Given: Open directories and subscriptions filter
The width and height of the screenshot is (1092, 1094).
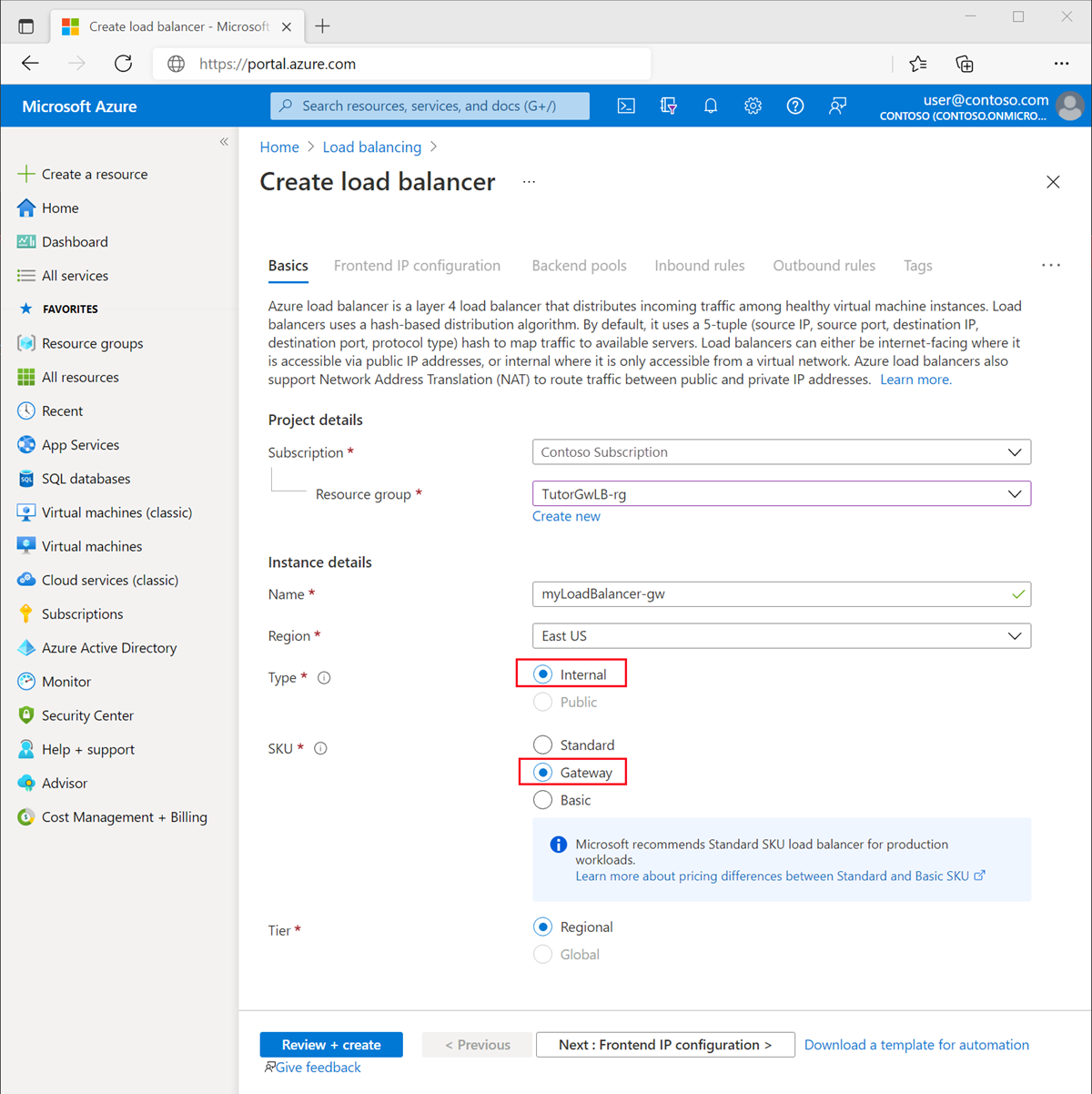Looking at the screenshot, I should 668,106.
